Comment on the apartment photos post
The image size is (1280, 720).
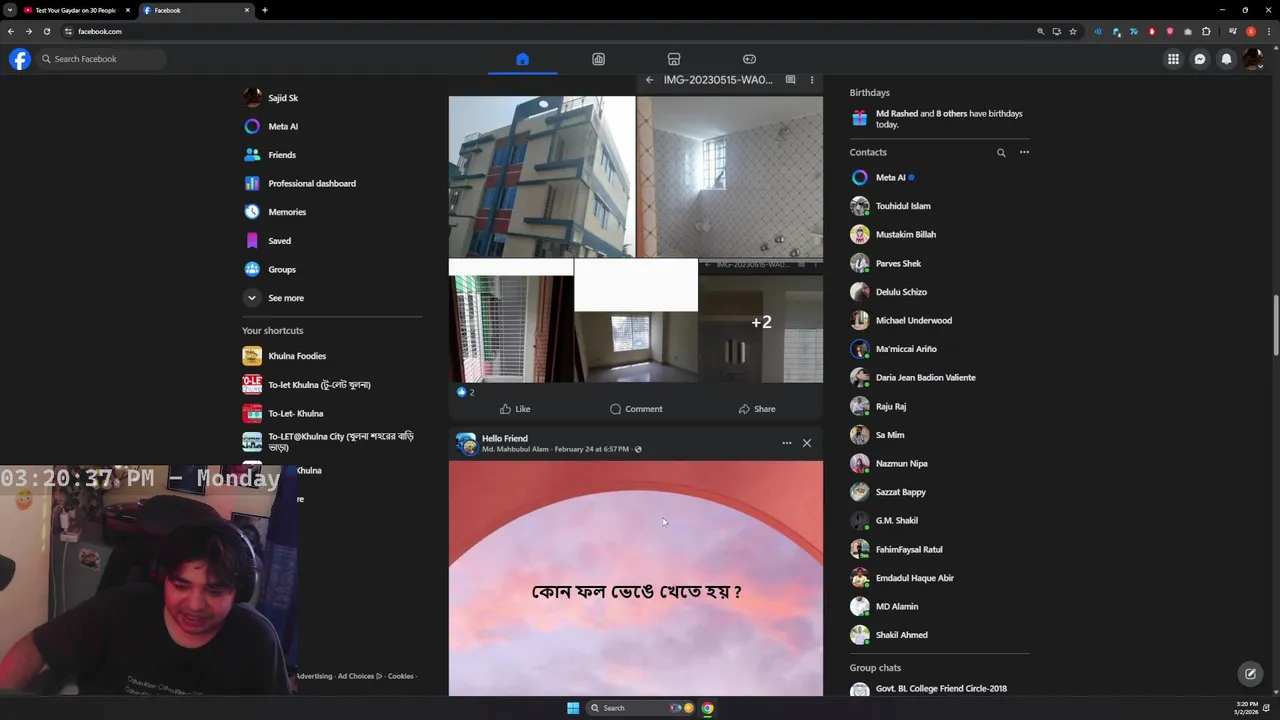[x=636, y=409]
